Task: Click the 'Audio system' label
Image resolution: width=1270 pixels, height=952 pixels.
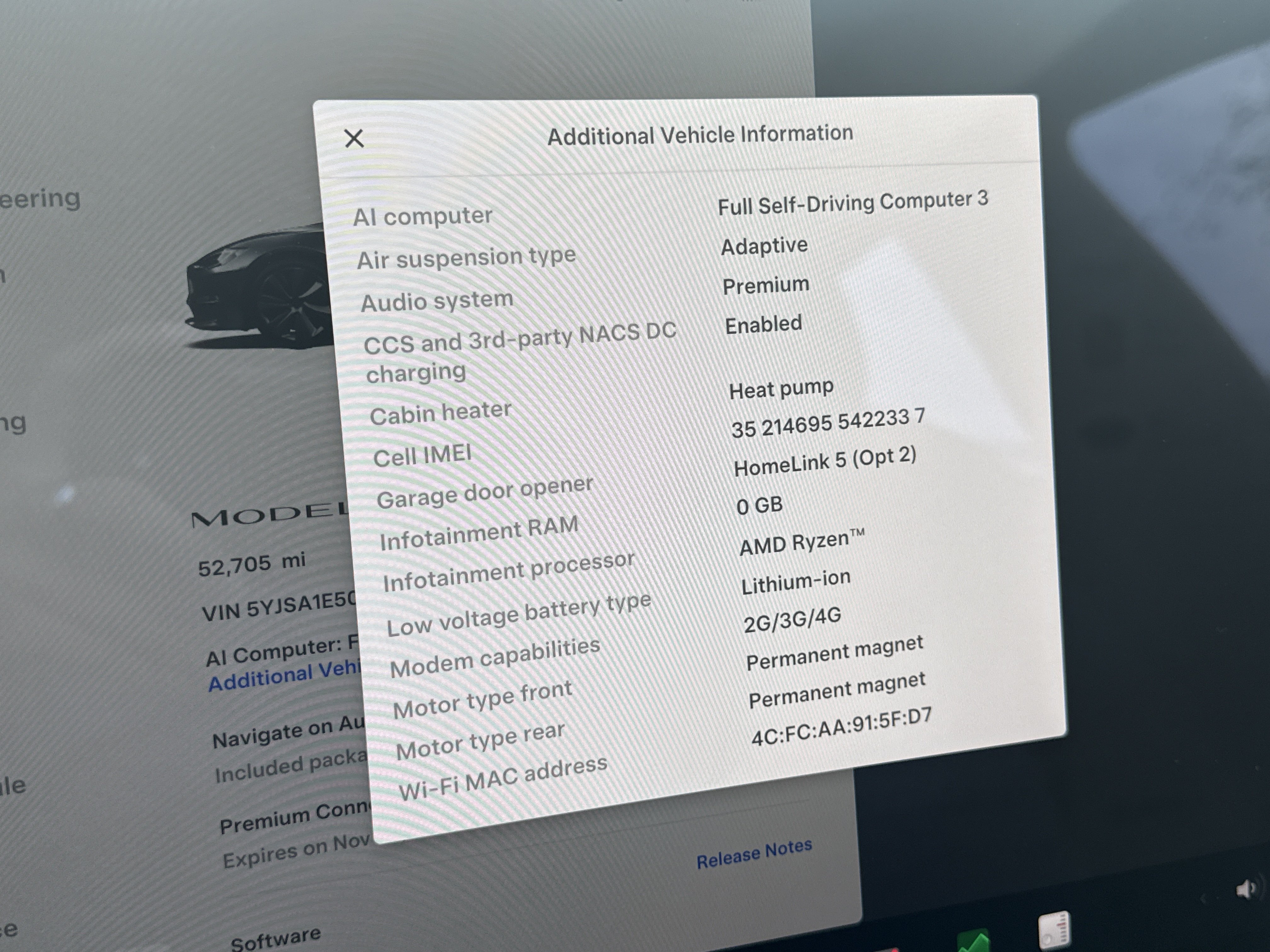Action: tap(436, 301)
